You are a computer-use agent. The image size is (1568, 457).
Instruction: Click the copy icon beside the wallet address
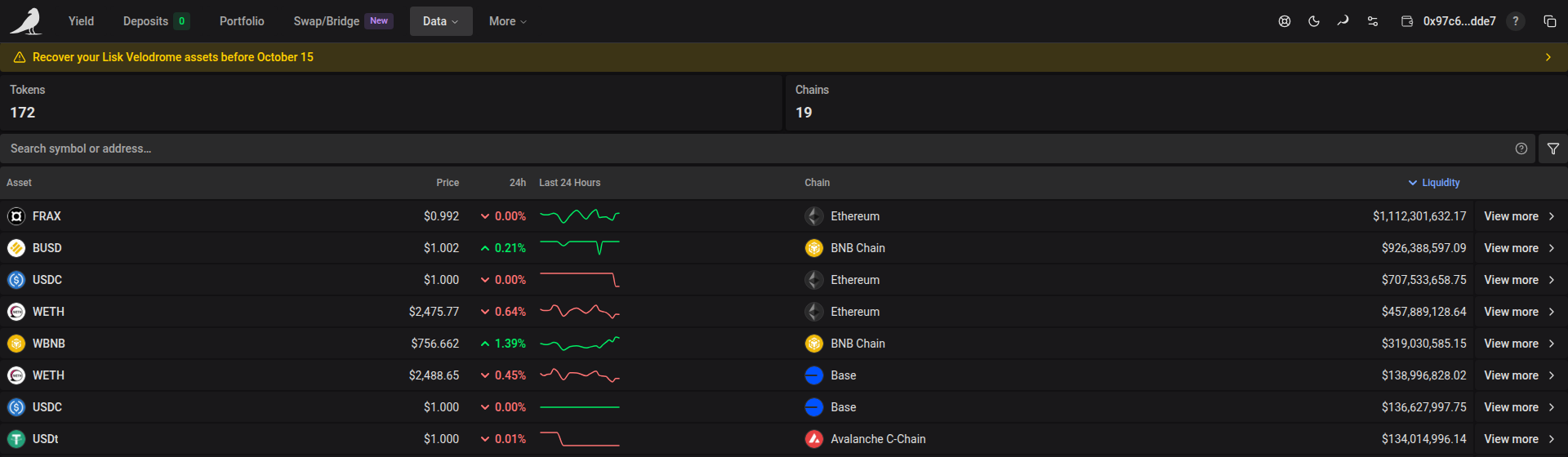click(x=1549, y=21)
